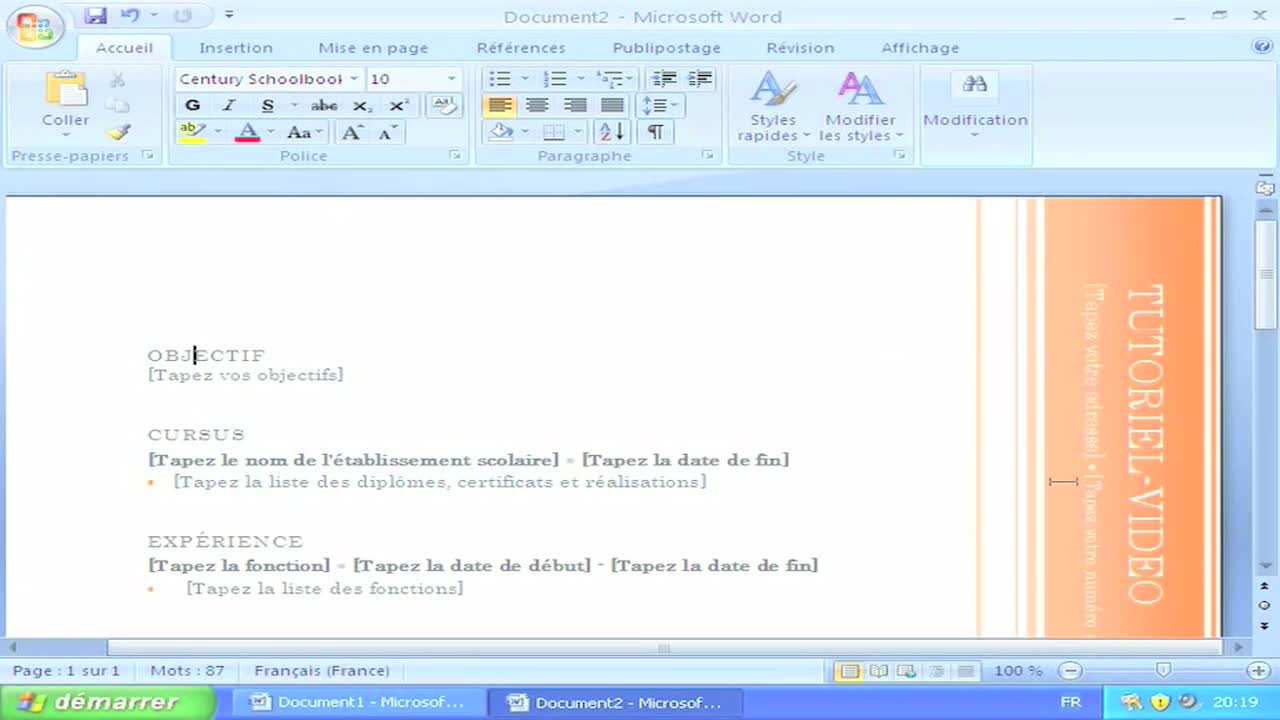Expand the Century Schoolbook font dropdown

[354, 78]
